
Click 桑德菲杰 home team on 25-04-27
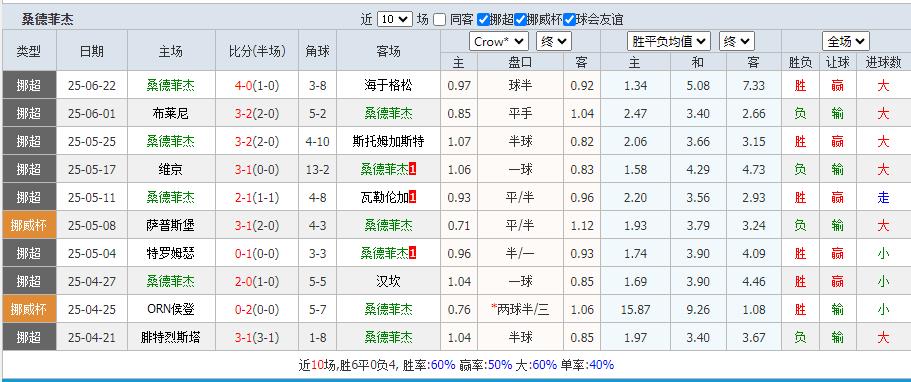click(x=170, y=281)
